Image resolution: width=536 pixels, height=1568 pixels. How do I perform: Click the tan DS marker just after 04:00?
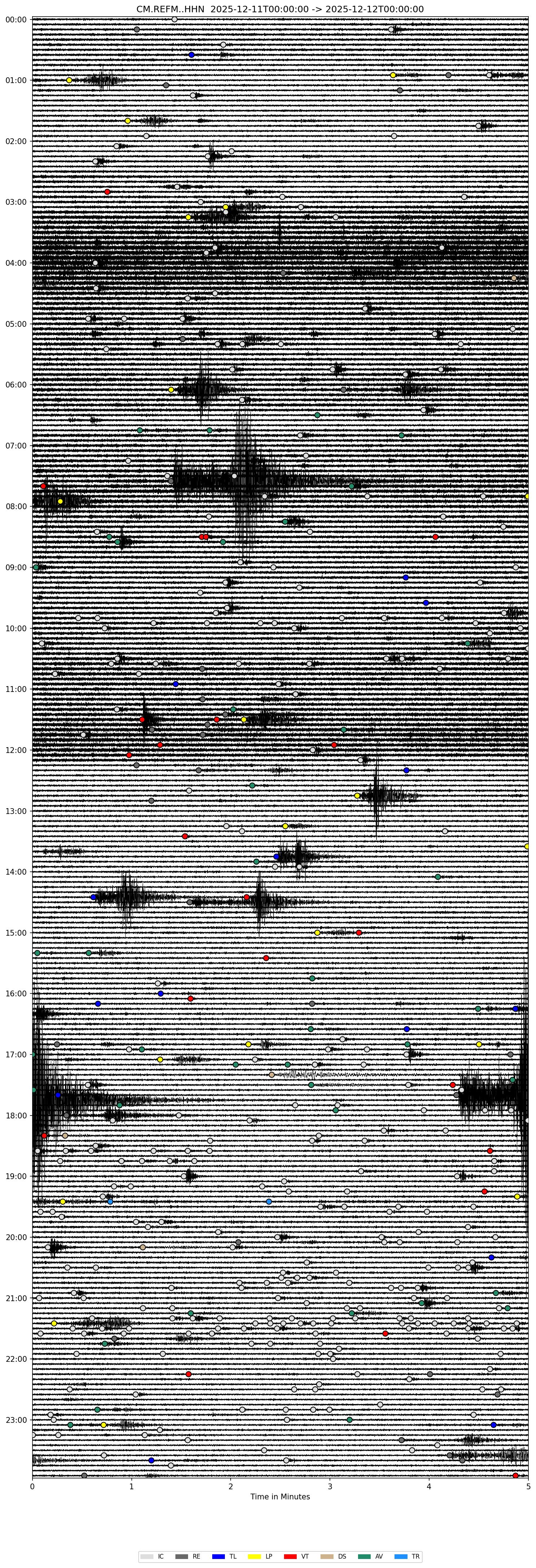[x=514, y=278]
